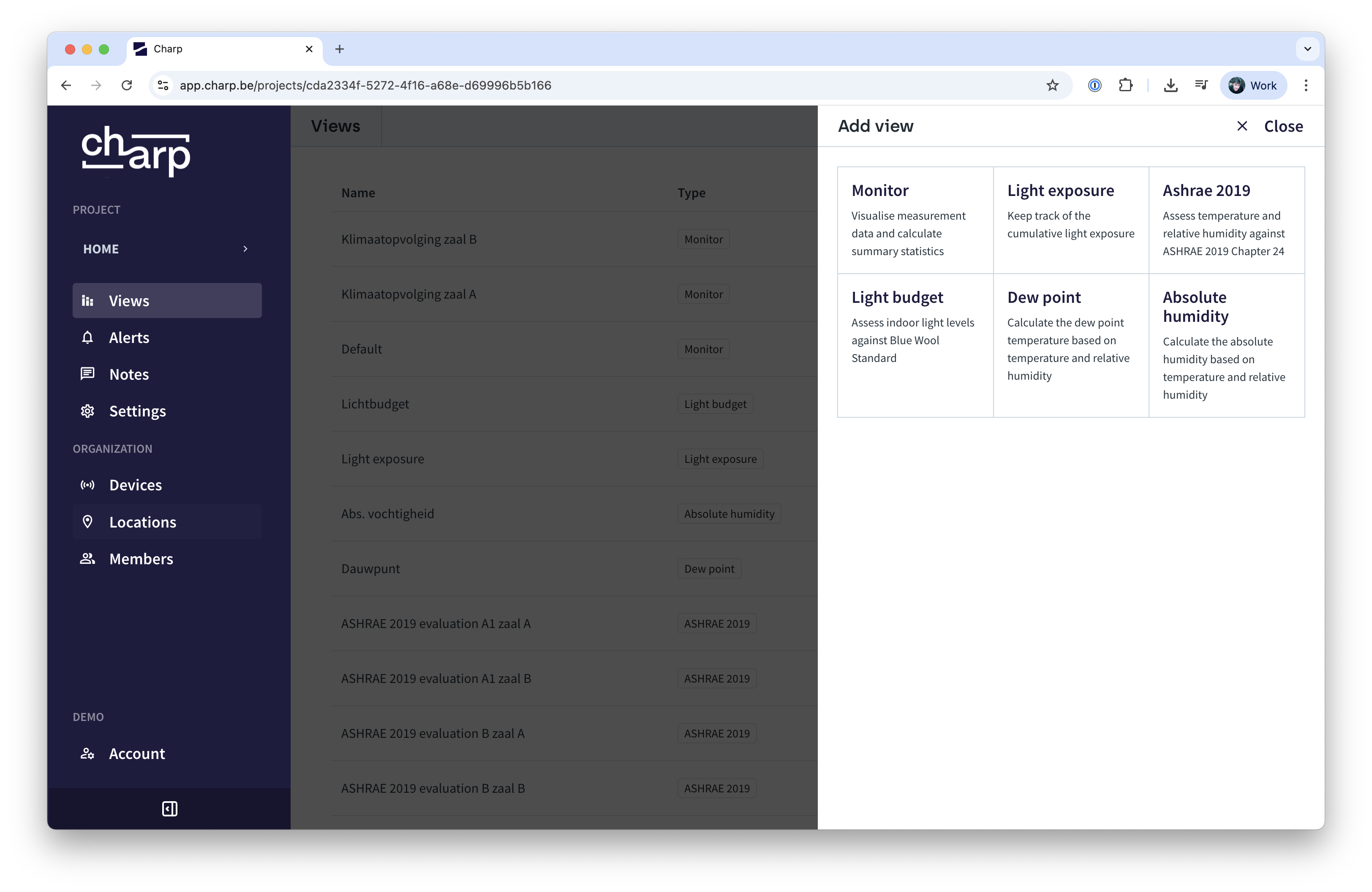Image resolution: width=1372 pixels, height=892 pixels.
Task: Open Alerts via the bell icon
Action: [x=87, y=338]
